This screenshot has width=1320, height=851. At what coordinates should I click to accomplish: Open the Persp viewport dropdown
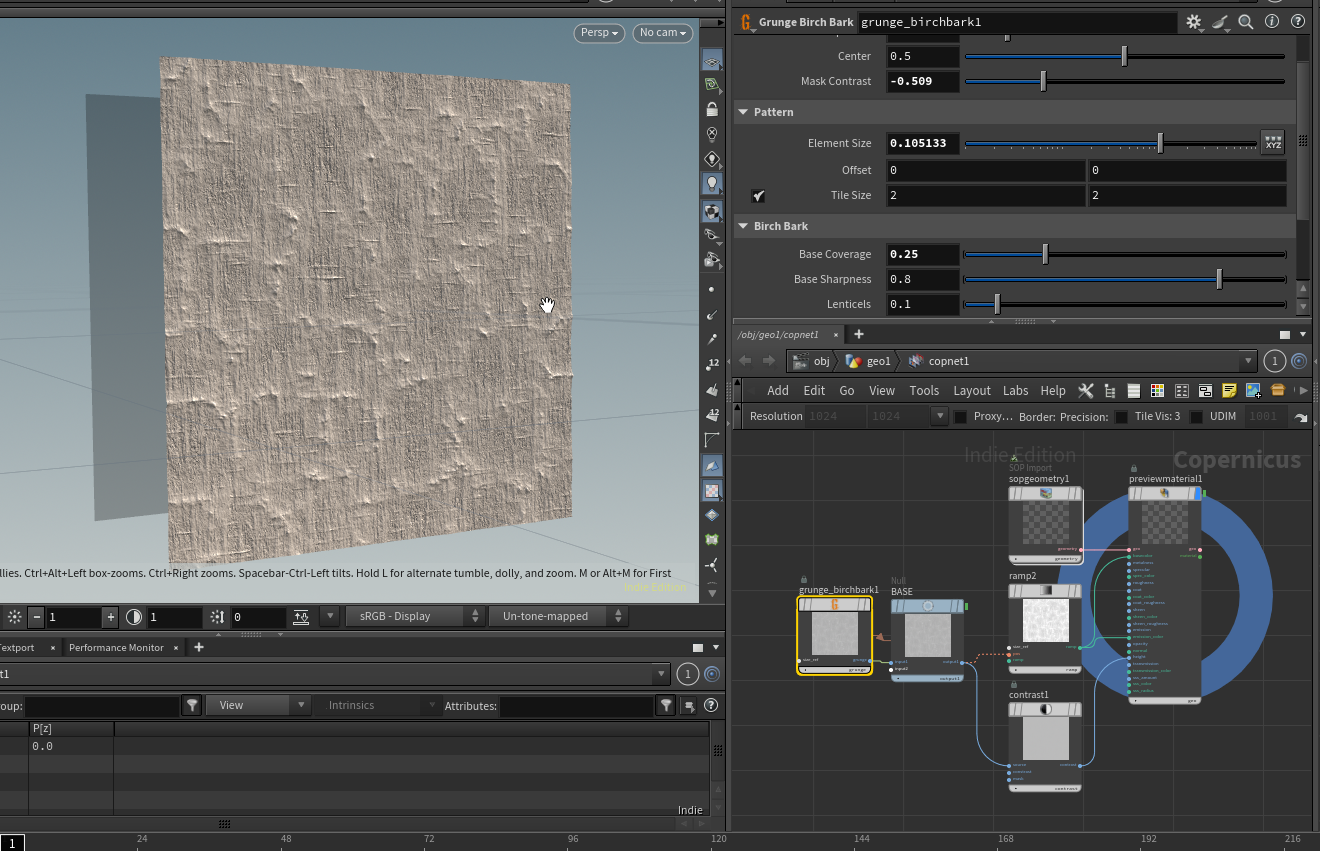[x=600, y=33]
